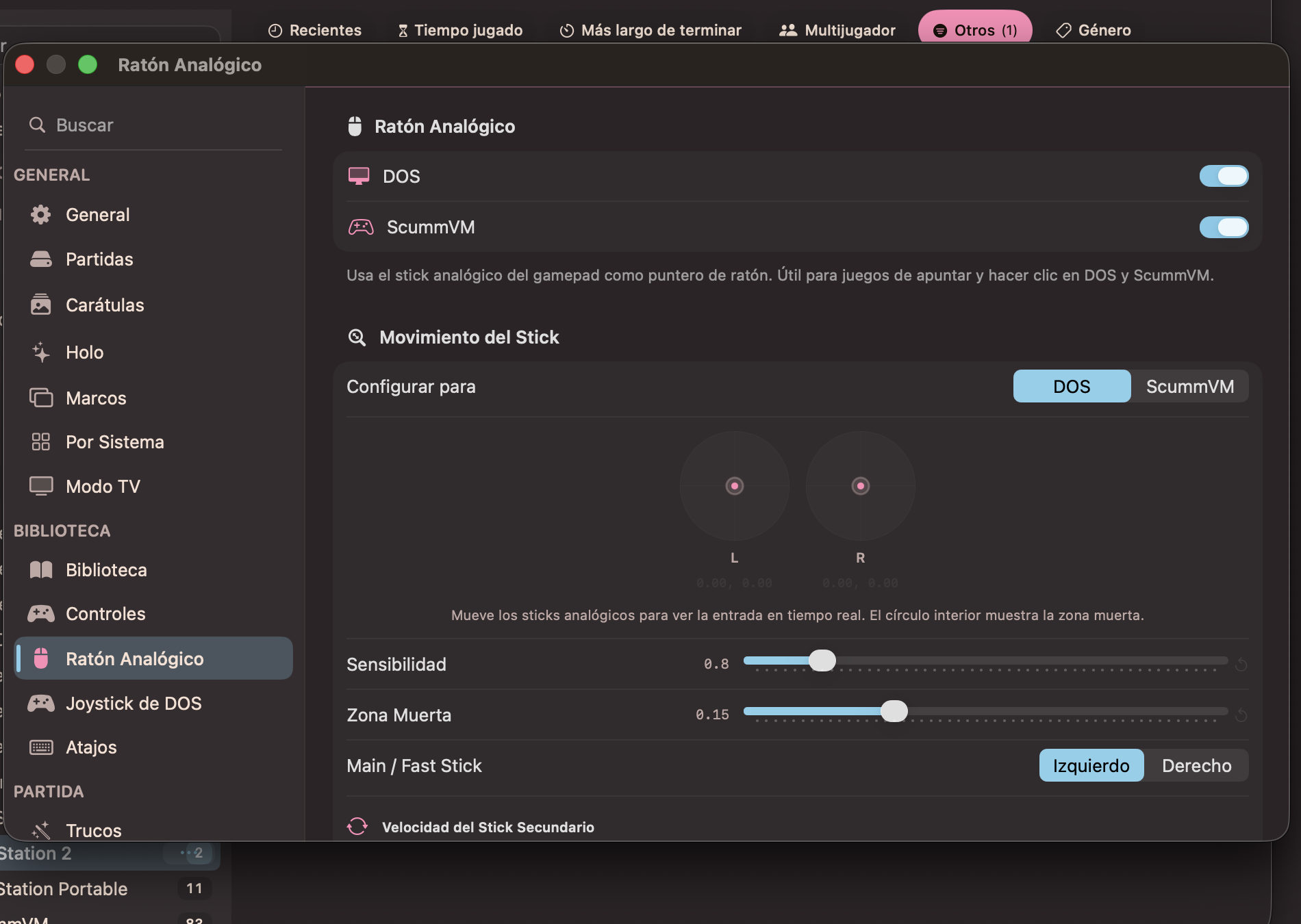Click the BIBLIOTECA section header
The width and height of the screenshot is (1301, 924).
(x=62, y=530)
